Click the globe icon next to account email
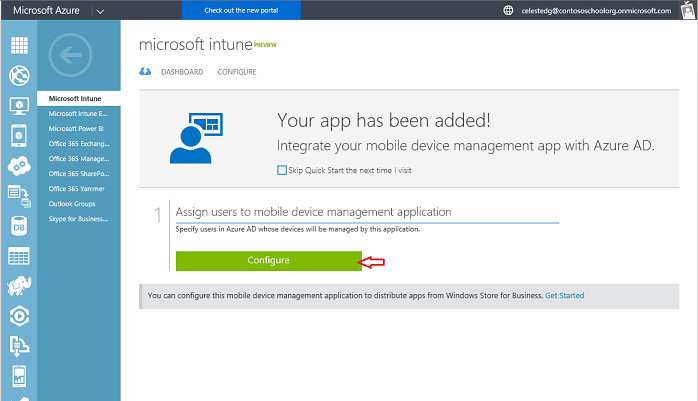Screen dimensions: 698x401 pyautogui.click(x=509, y=10)
